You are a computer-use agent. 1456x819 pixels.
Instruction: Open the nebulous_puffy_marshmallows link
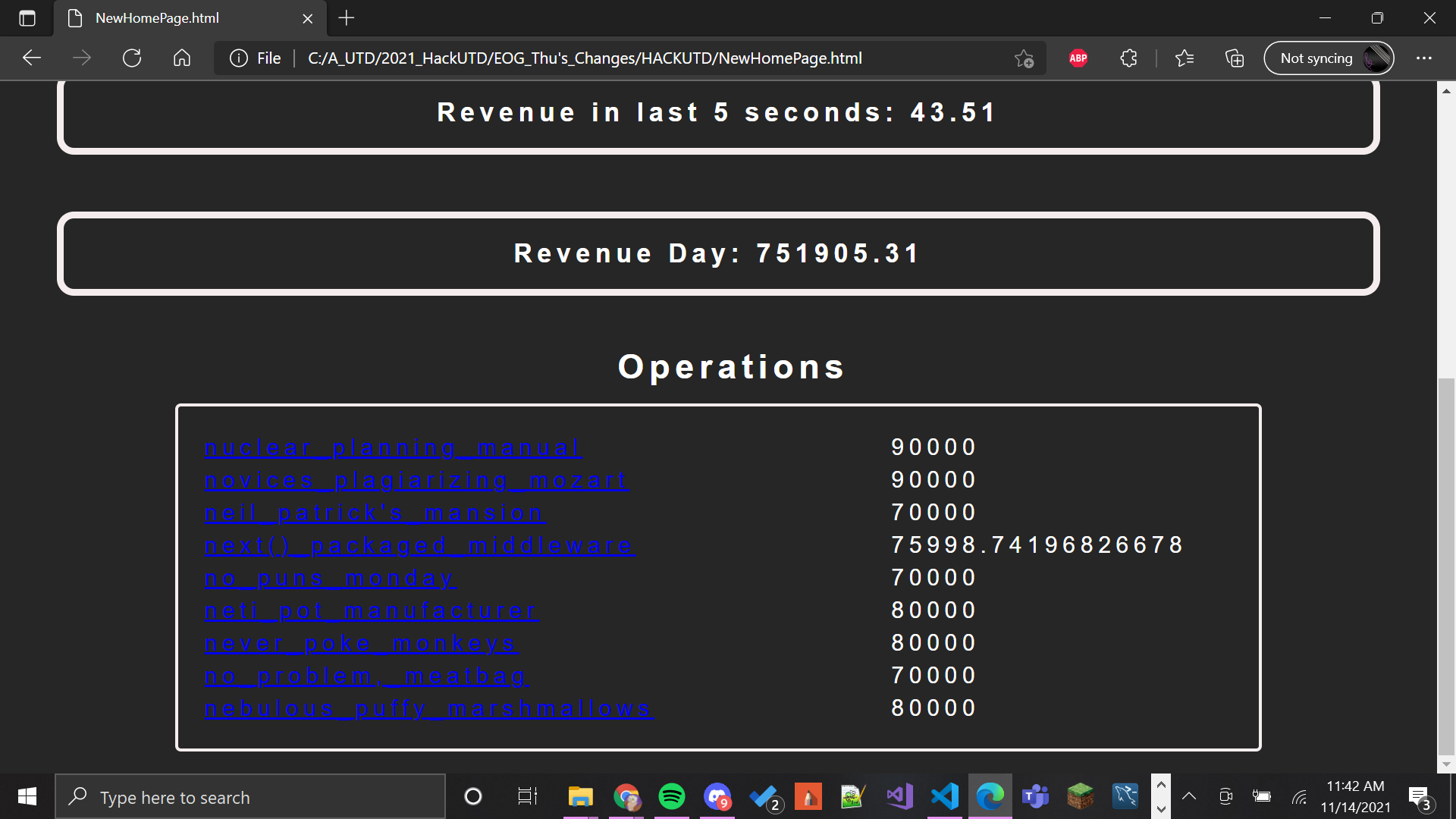tap(428, 709)
